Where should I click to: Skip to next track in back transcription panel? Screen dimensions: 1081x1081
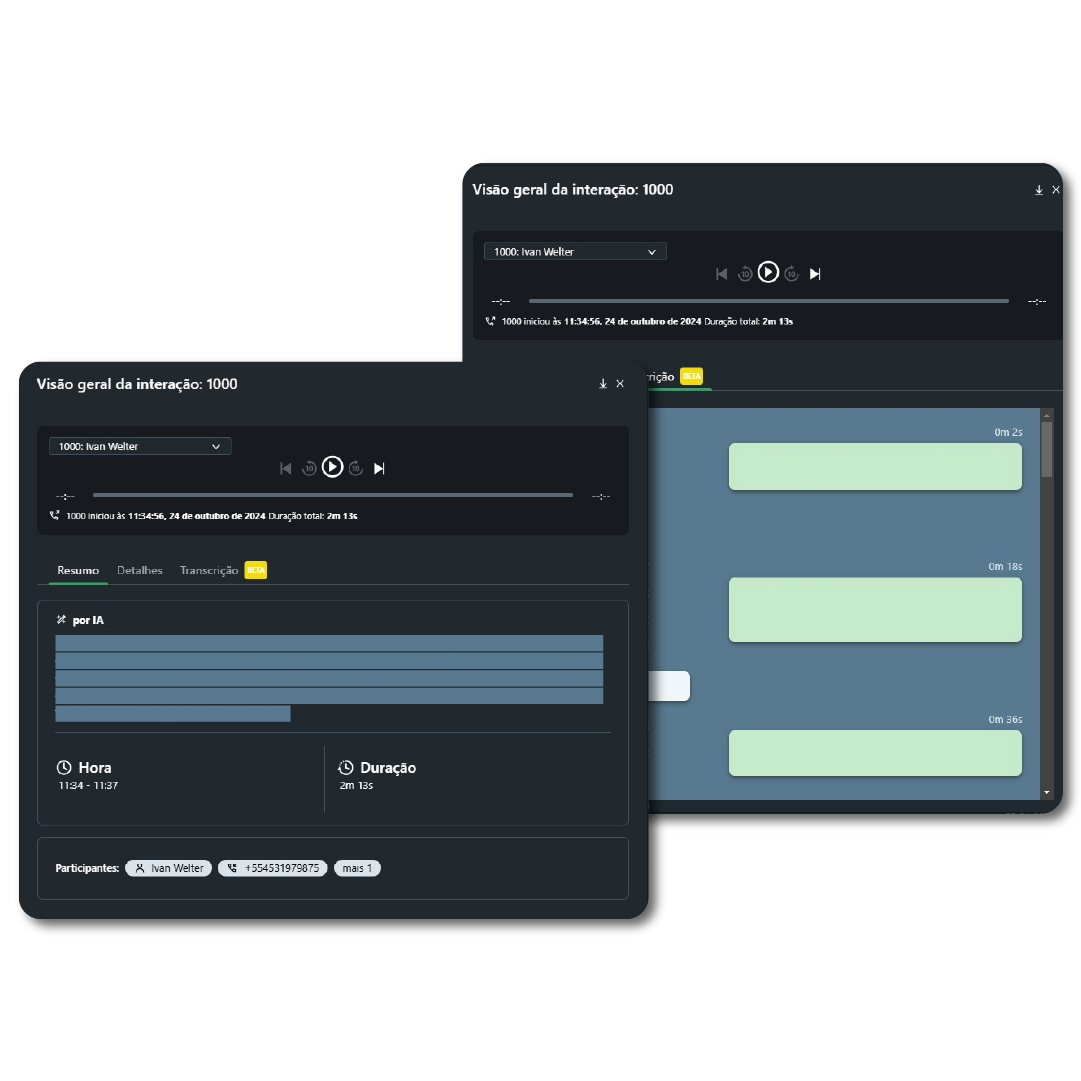tap(815, 274)
